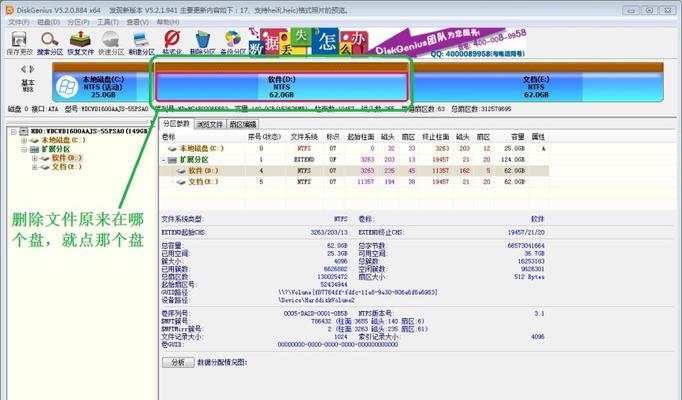The image size is (682, 400).
Task: Select 本地磁盘(C:) in the left tree
Action: click(64, 140)
